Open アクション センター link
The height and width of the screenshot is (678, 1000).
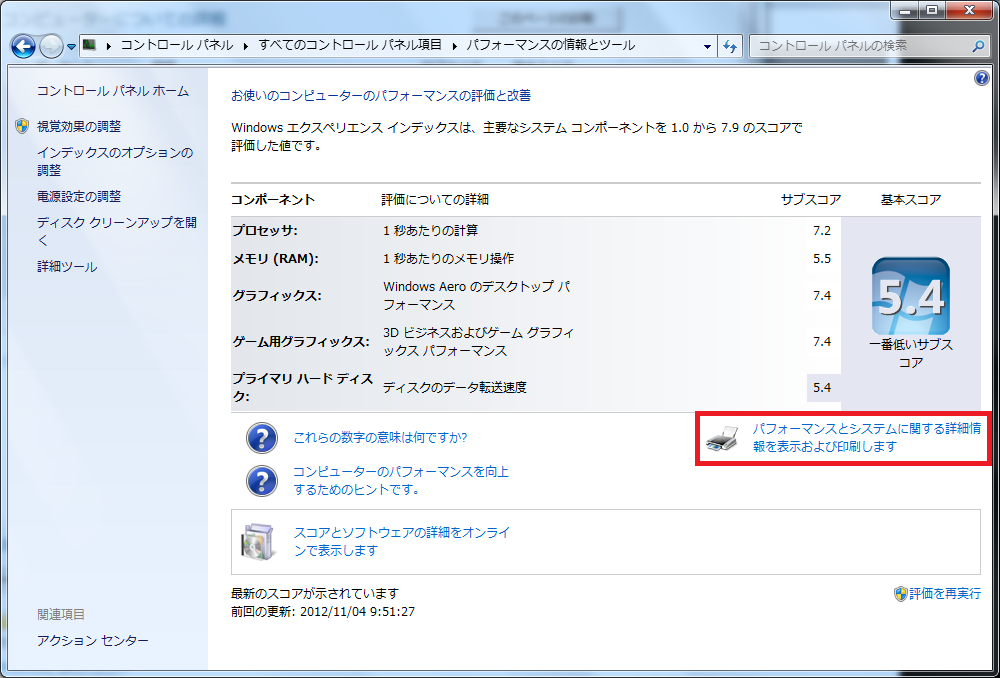[x=92, y=640]
